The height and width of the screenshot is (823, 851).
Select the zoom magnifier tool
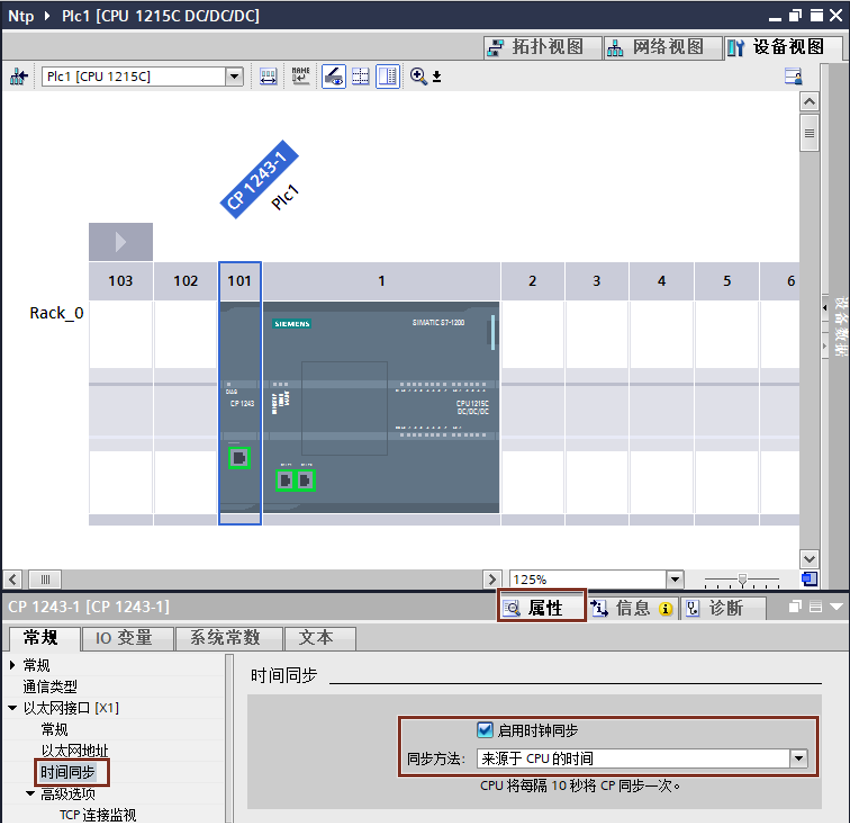(418, 76)
